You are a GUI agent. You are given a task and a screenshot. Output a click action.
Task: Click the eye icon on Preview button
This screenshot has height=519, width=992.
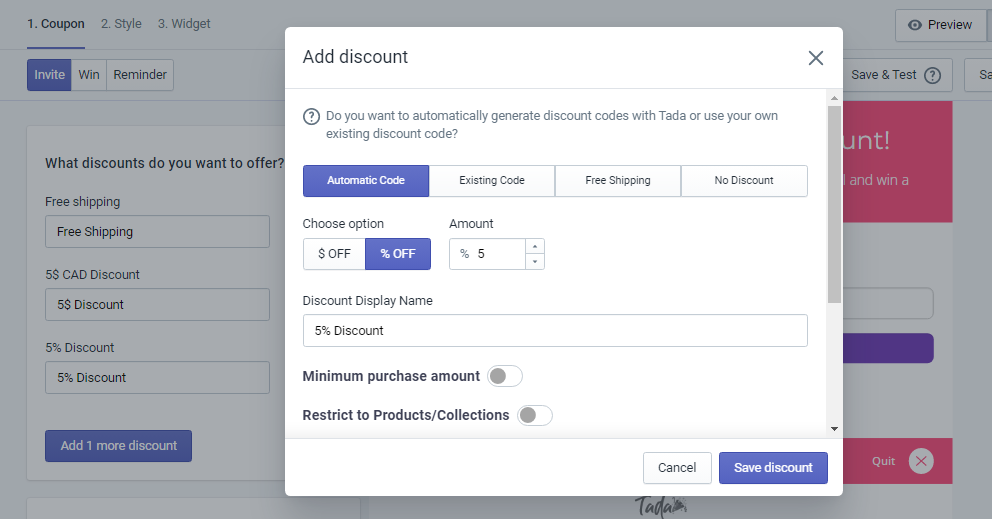pyautogui.click(x=914, y=25)
